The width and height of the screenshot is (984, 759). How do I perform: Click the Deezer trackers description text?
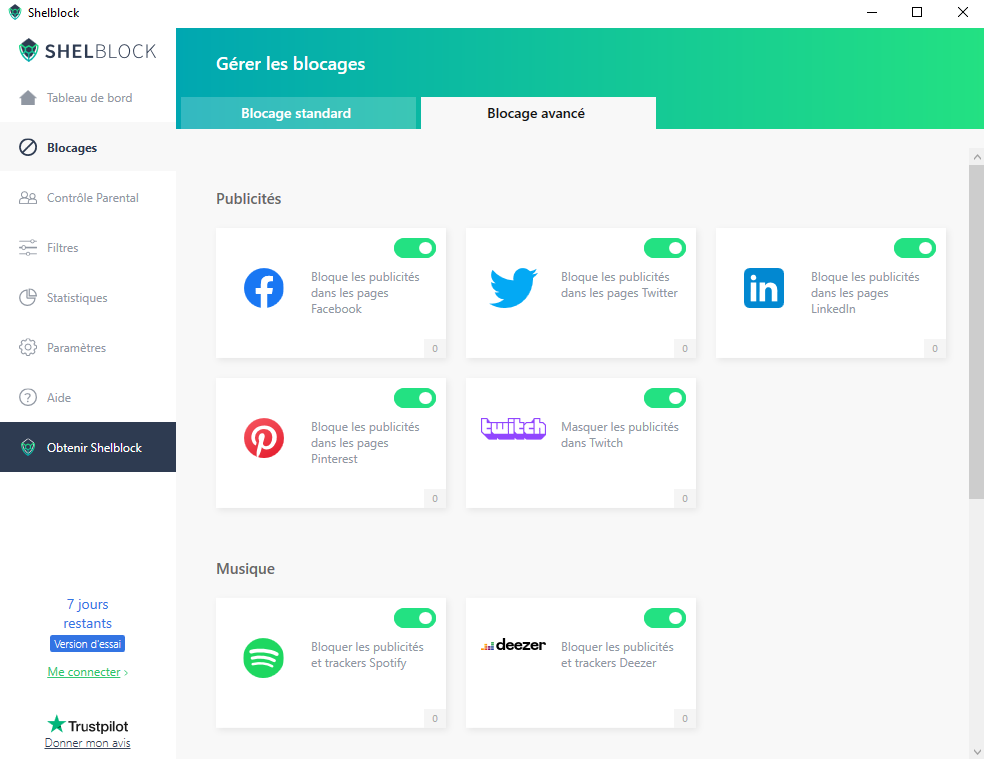pyautogui.click(x=617, y=655)
